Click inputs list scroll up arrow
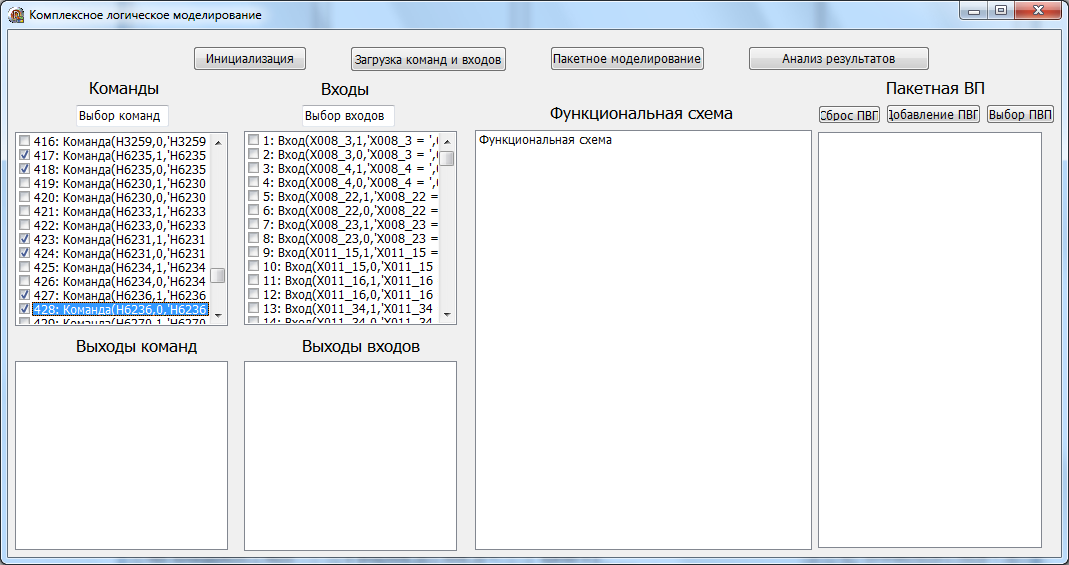Viewport: 1069px width, 565px height. (447, 142)
